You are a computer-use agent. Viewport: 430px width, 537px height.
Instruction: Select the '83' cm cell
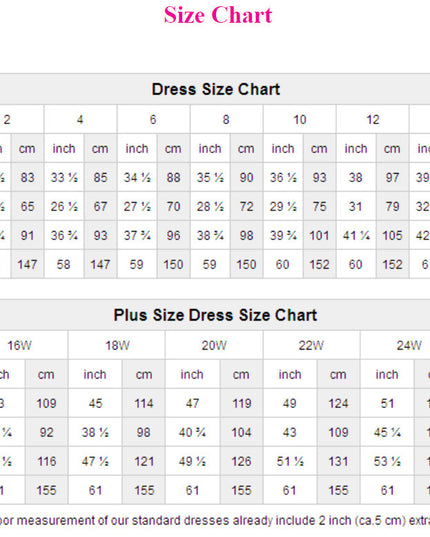(27, 177)
